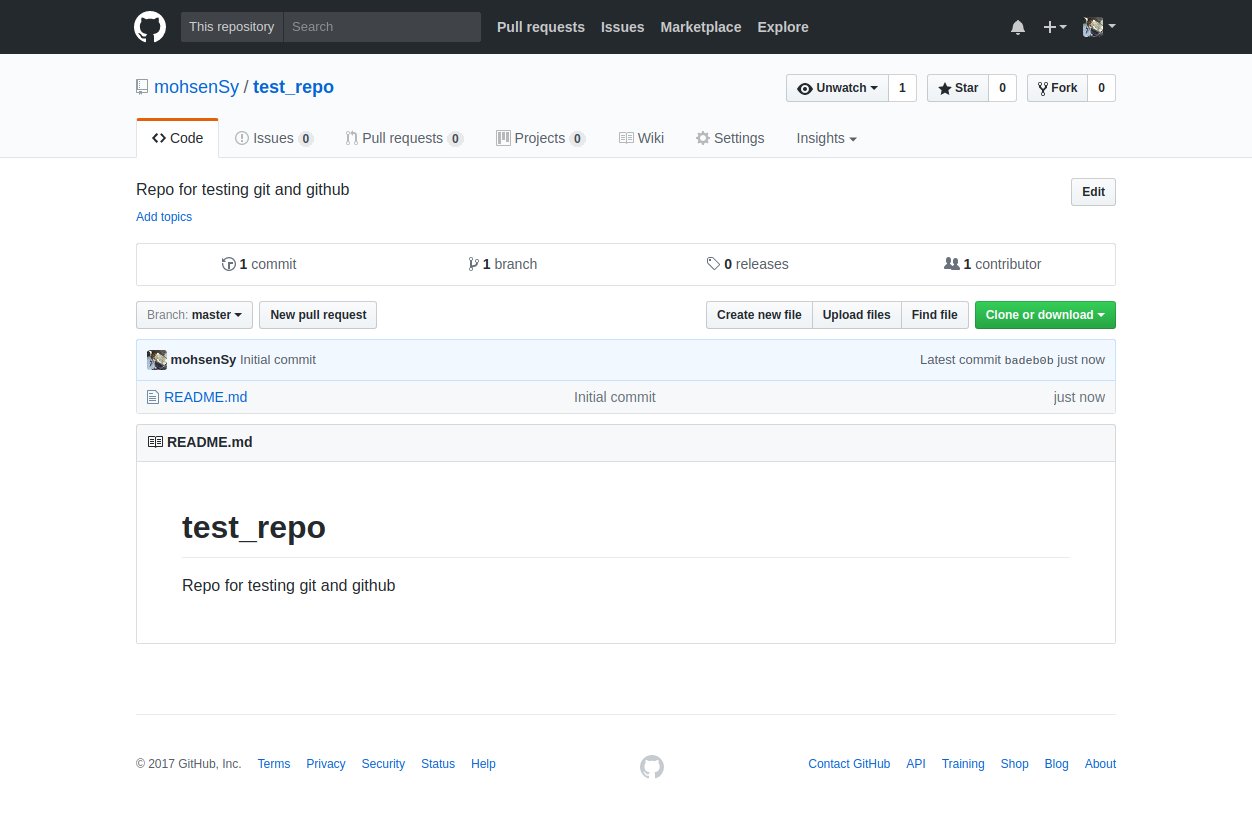Screen dimensions: 1252x821
Task: Open the Clone or download dropdown
Action: pos(1045,315)
